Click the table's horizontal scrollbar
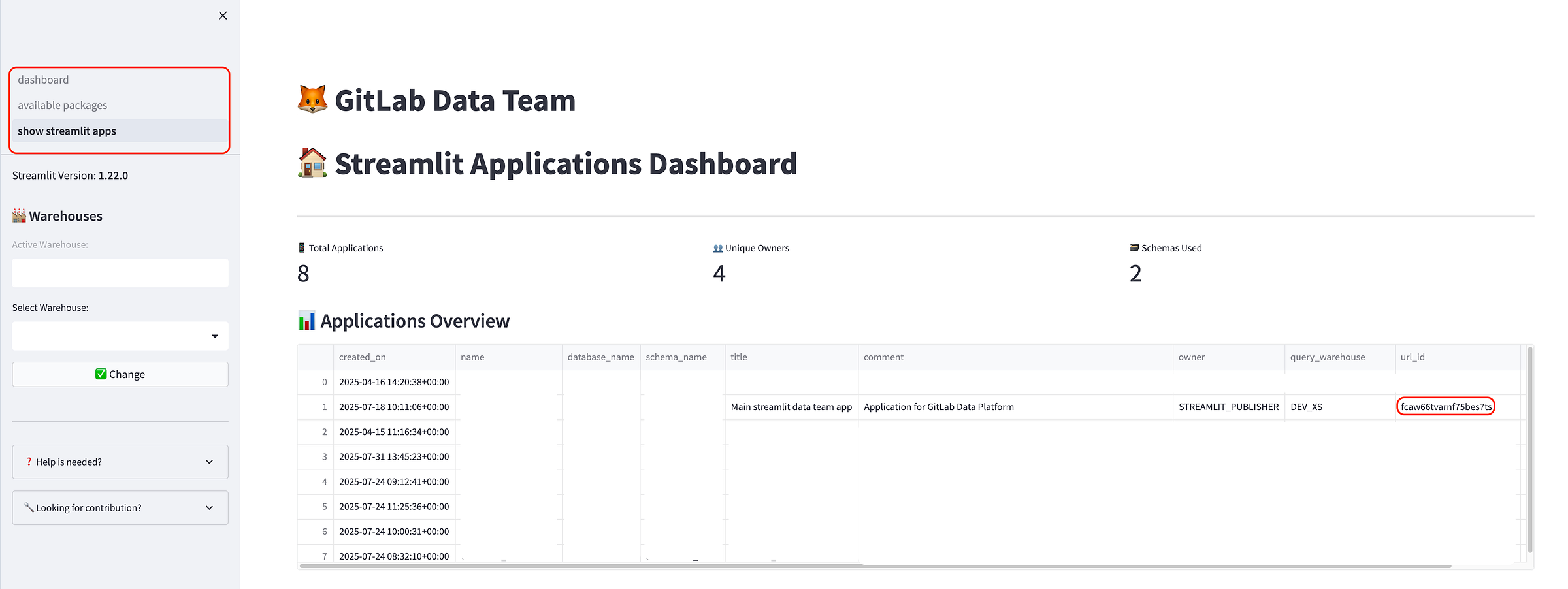Viewport: 1568px width, 589px height. click(875, 566)
